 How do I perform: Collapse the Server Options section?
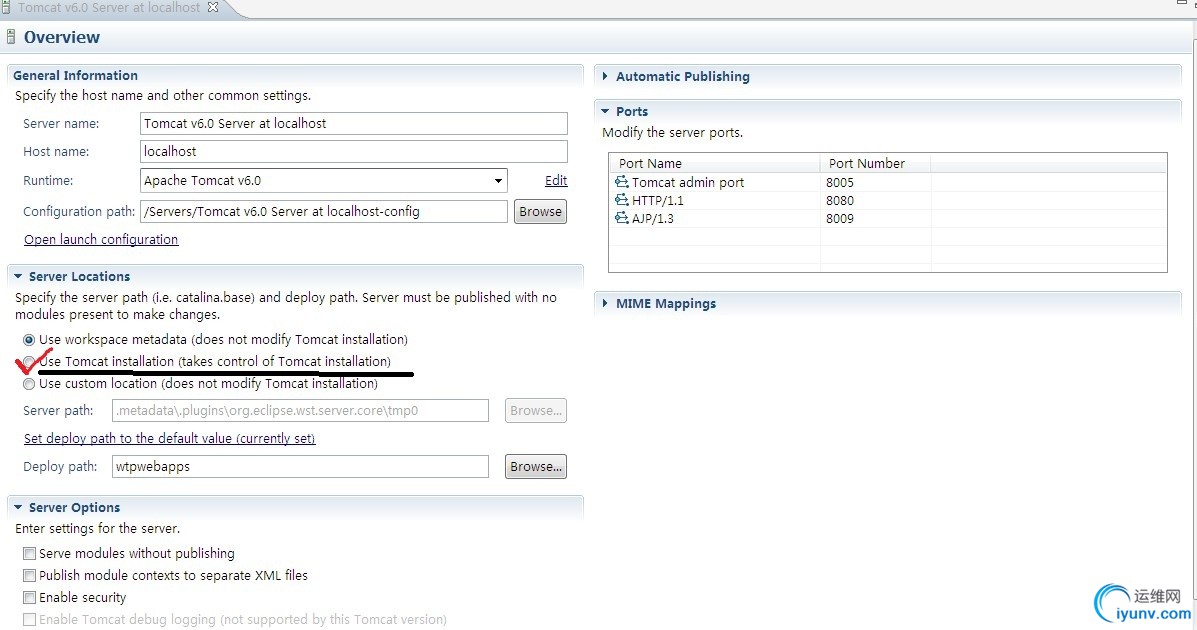(18, 507)
